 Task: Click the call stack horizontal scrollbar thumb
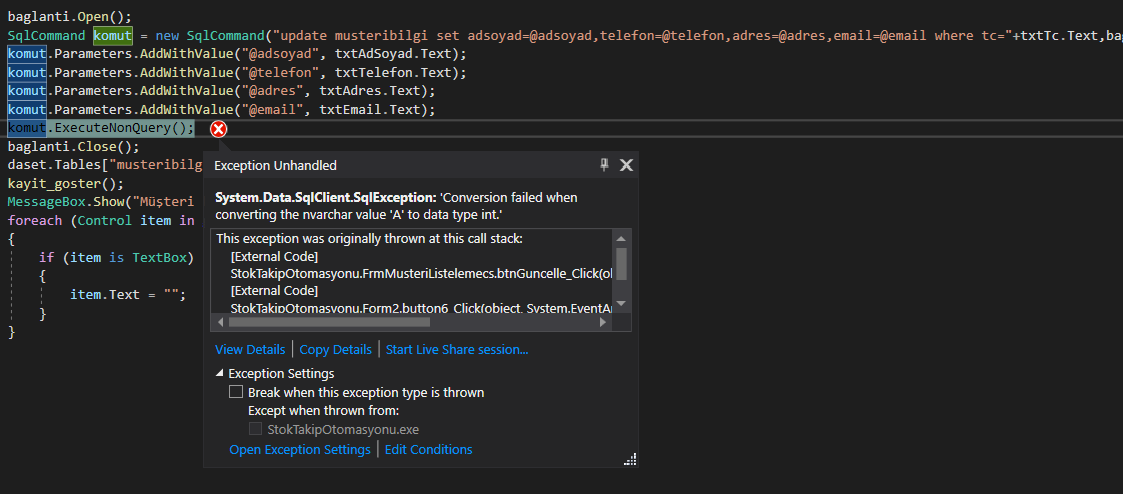coord(330,322)
